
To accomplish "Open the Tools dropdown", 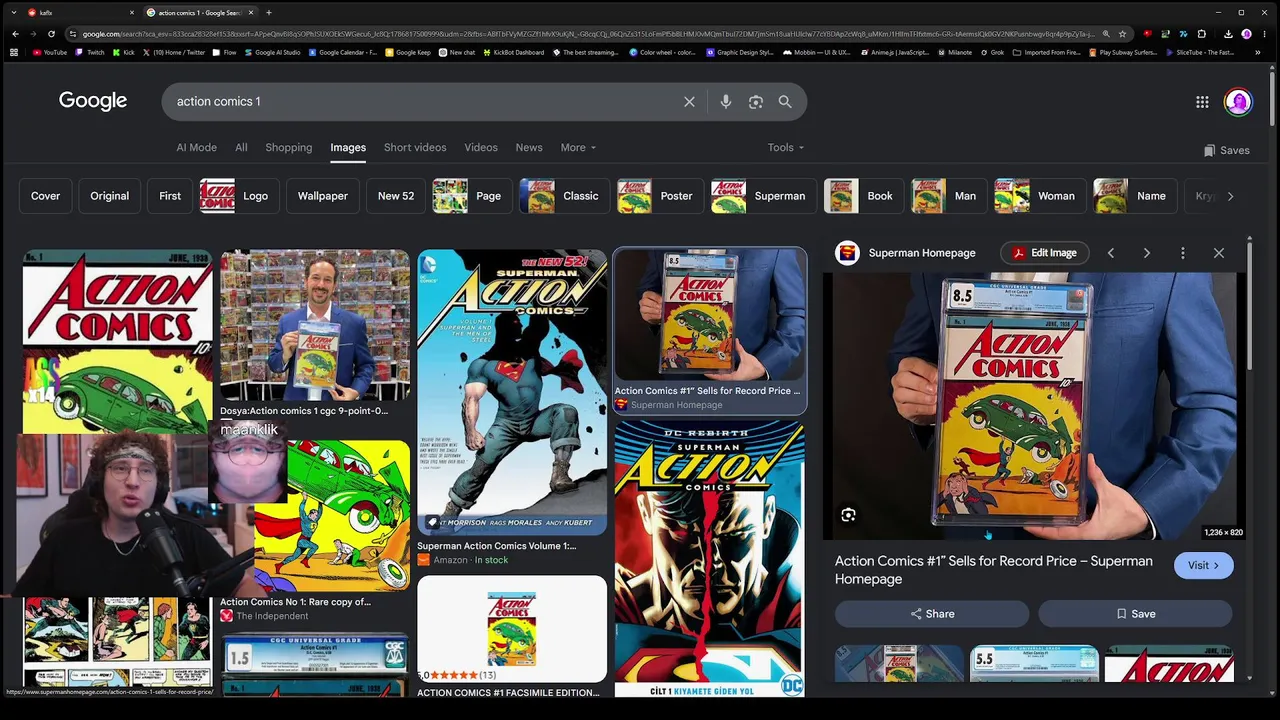I will (786, 148).
